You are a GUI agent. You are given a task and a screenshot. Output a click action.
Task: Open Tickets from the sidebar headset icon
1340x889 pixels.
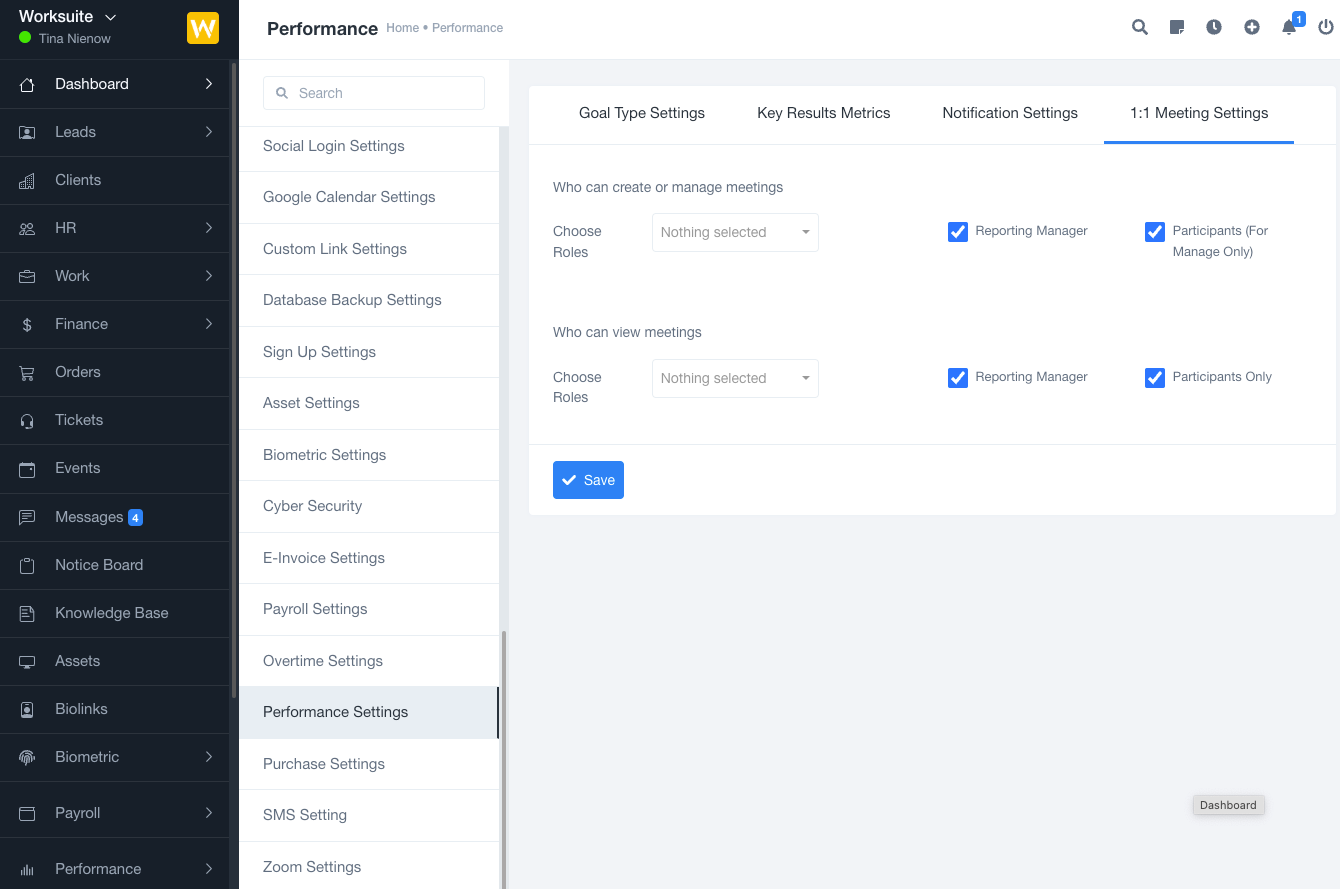coord(78,420)
